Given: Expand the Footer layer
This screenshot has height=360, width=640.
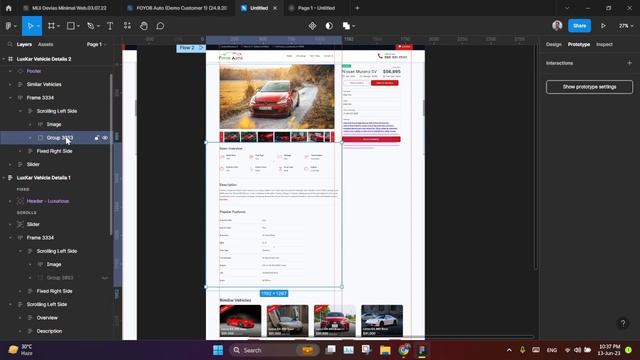Looking at the screenshot, I should tap(10, 71).
